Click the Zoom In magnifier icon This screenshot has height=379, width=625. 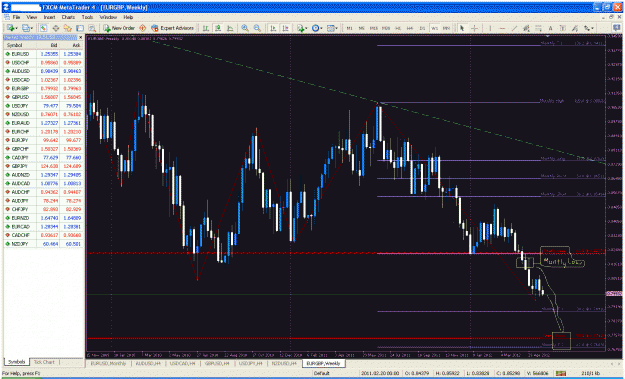[245, 28]
